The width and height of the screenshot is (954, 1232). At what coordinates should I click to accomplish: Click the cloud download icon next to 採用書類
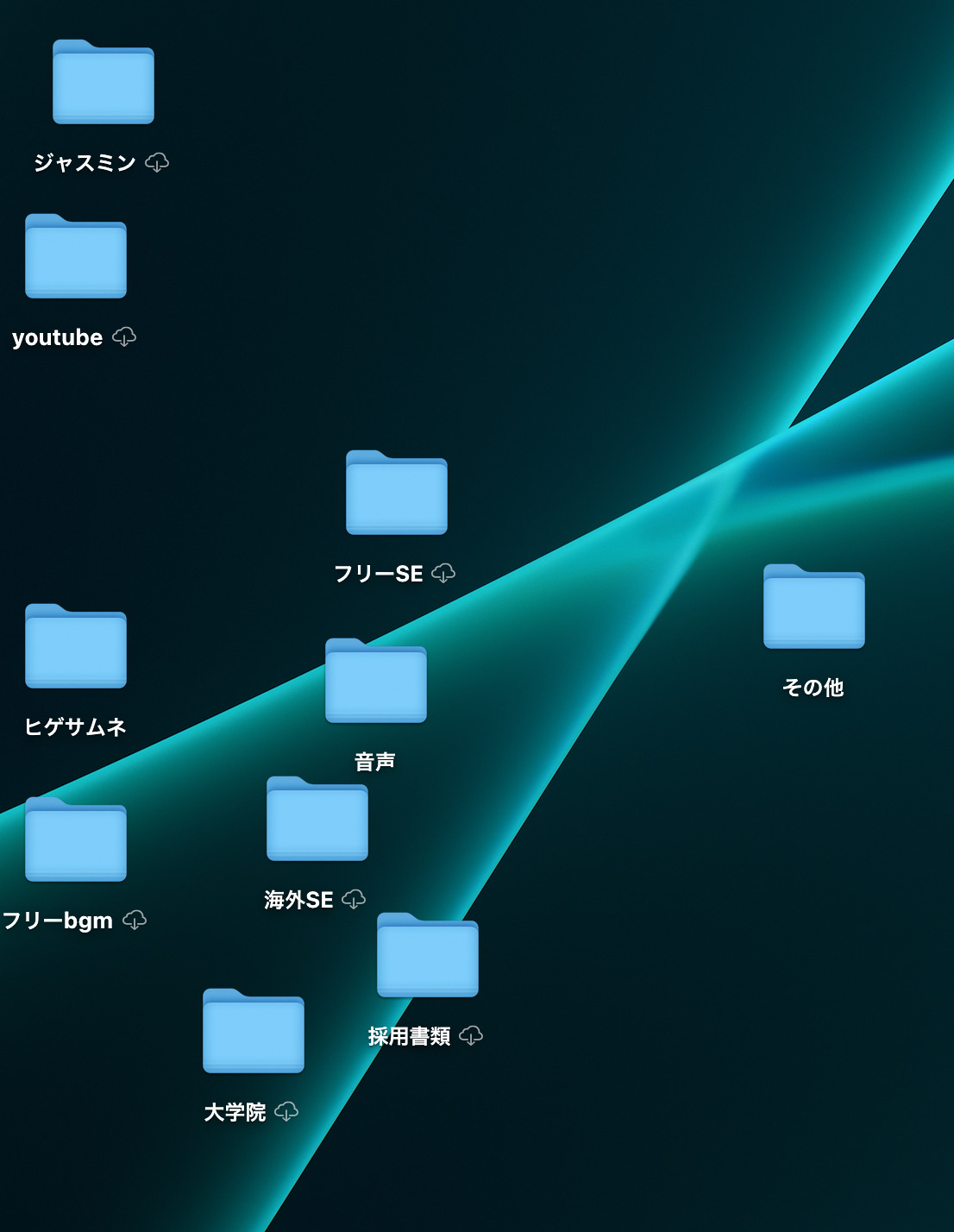click(471, 1035)
